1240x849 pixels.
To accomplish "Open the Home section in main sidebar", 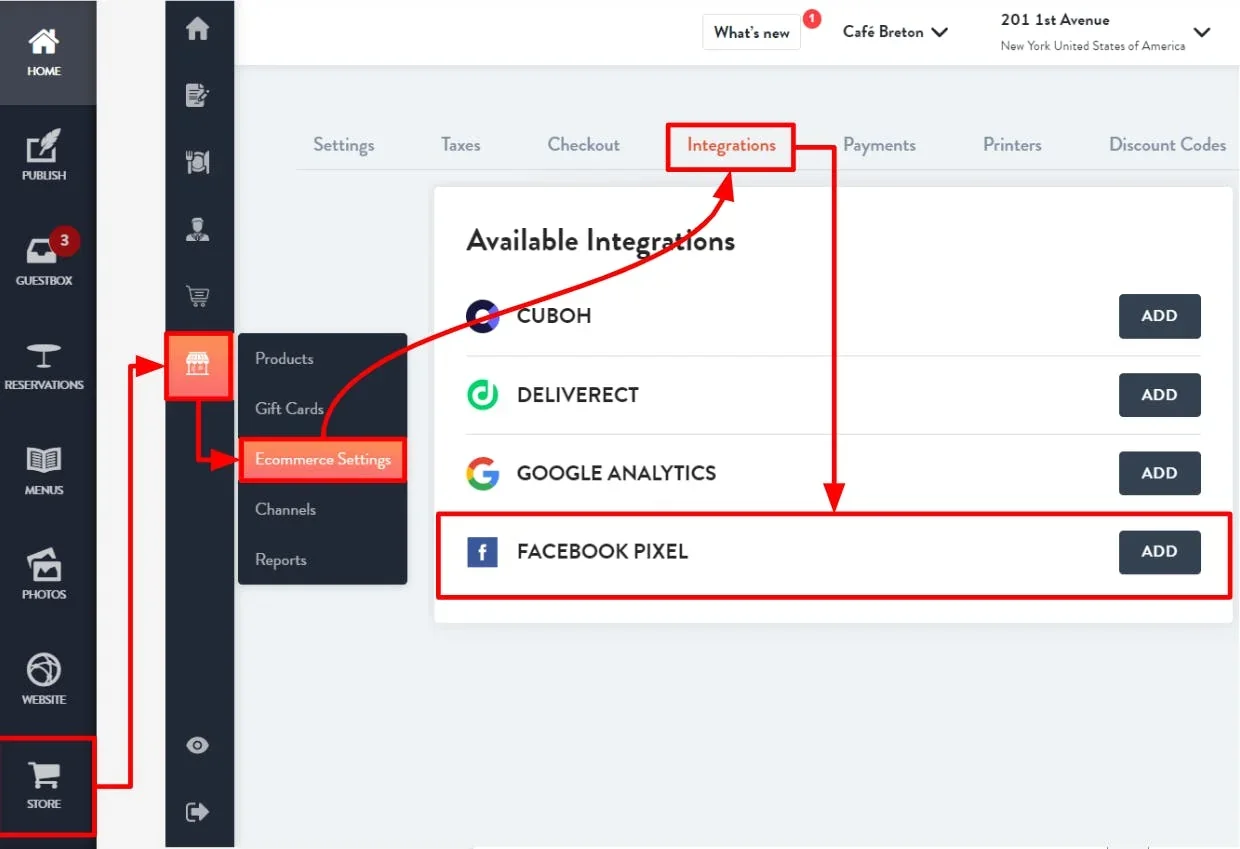I will pos(44,52).
